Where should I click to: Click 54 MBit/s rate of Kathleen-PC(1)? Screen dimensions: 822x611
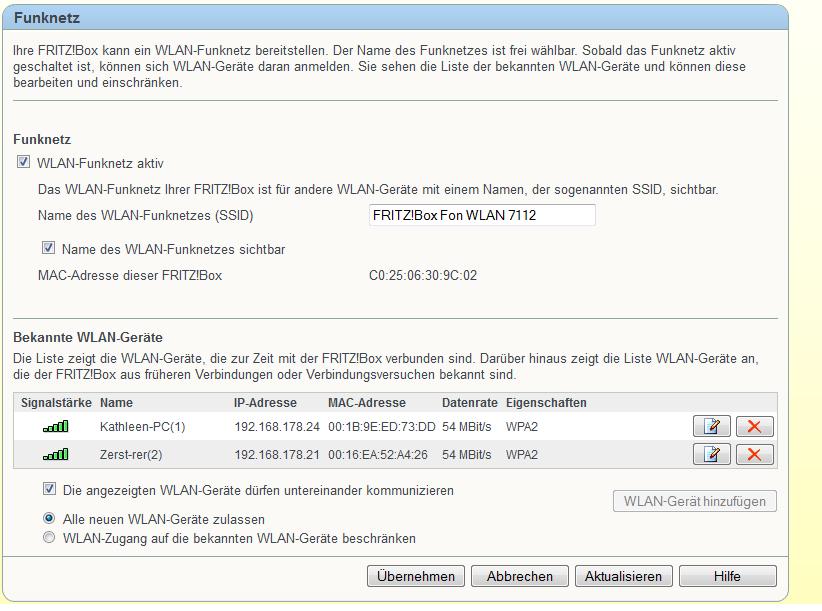click(x=467, y=427)
